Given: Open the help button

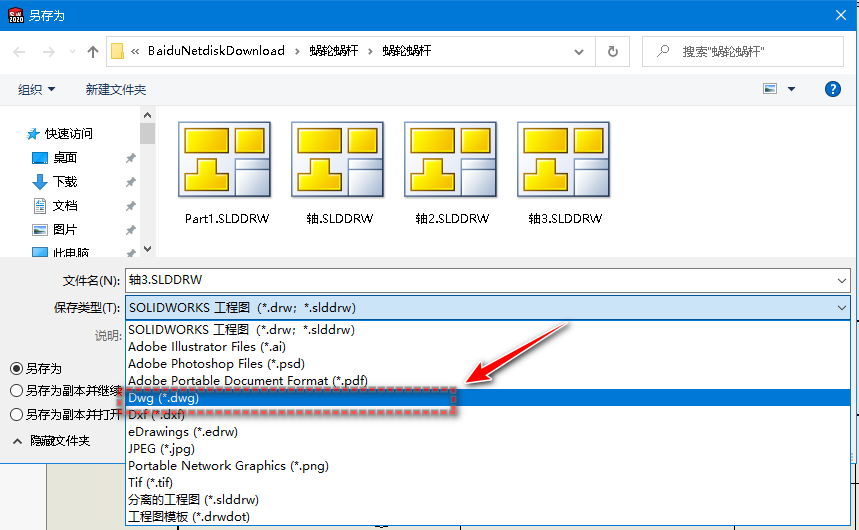Looking at the screenshot, I should pyautogui.click(x=833, y=89).
